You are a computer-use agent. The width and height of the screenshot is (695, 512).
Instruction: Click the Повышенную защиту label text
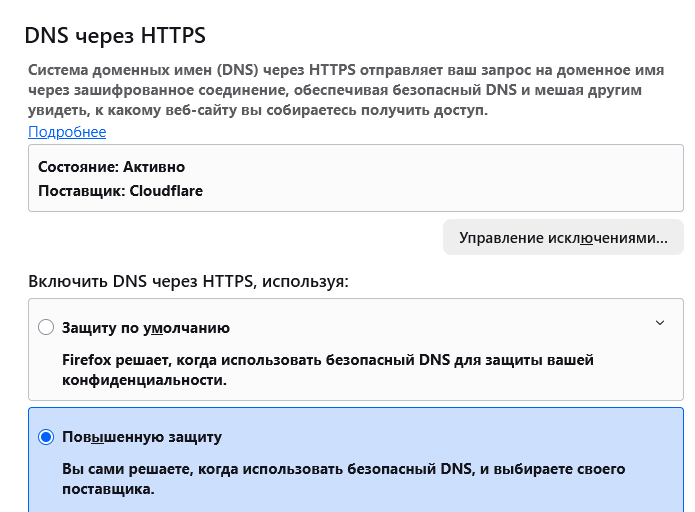142,437
